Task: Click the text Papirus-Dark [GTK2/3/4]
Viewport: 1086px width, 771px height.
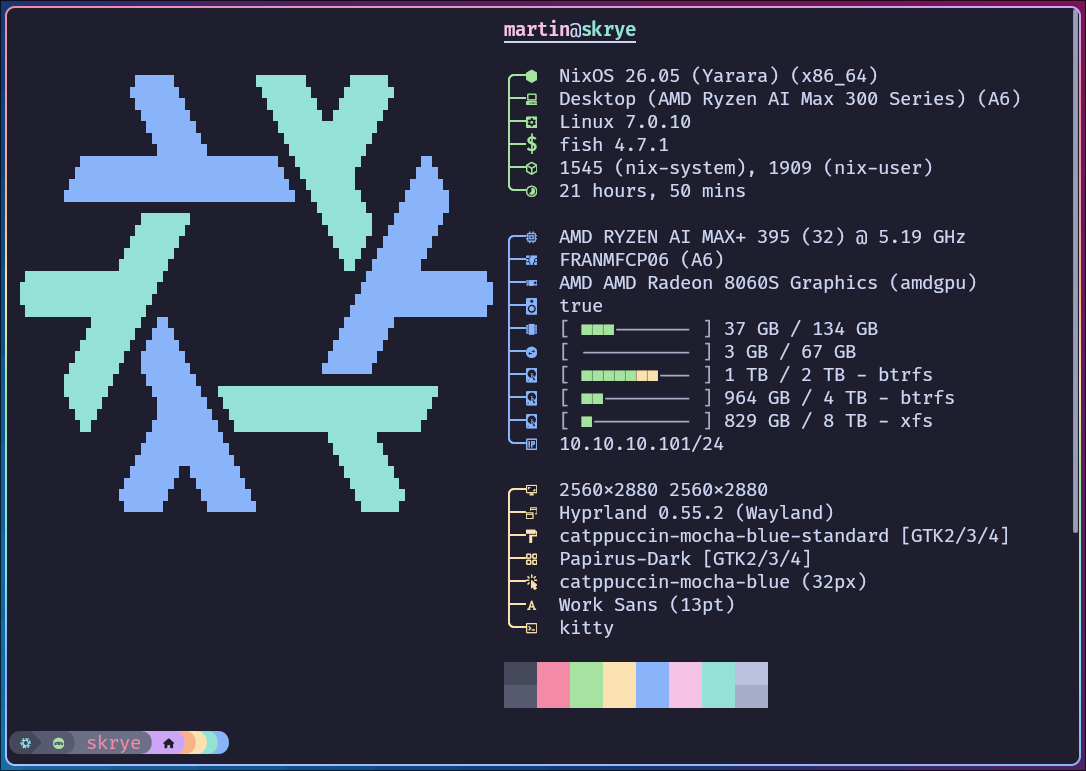Action: (x=685, y=559)
